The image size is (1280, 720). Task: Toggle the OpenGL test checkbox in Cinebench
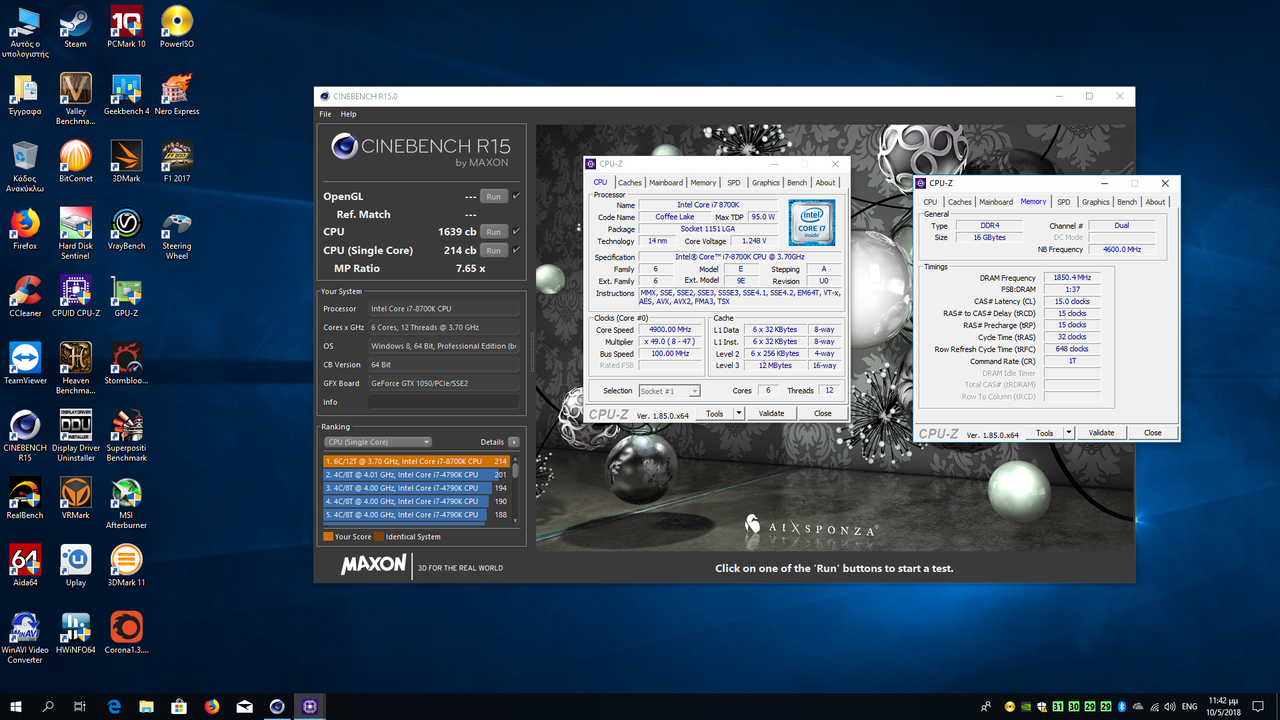(x=516, y=196)
